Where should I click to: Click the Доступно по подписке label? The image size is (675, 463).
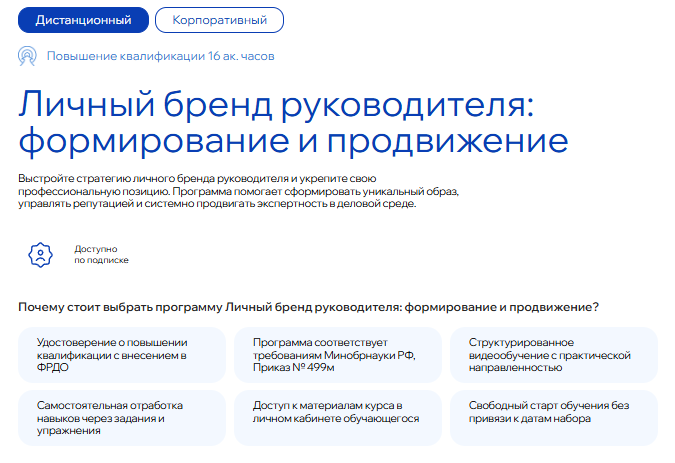[x=101, y=254]
